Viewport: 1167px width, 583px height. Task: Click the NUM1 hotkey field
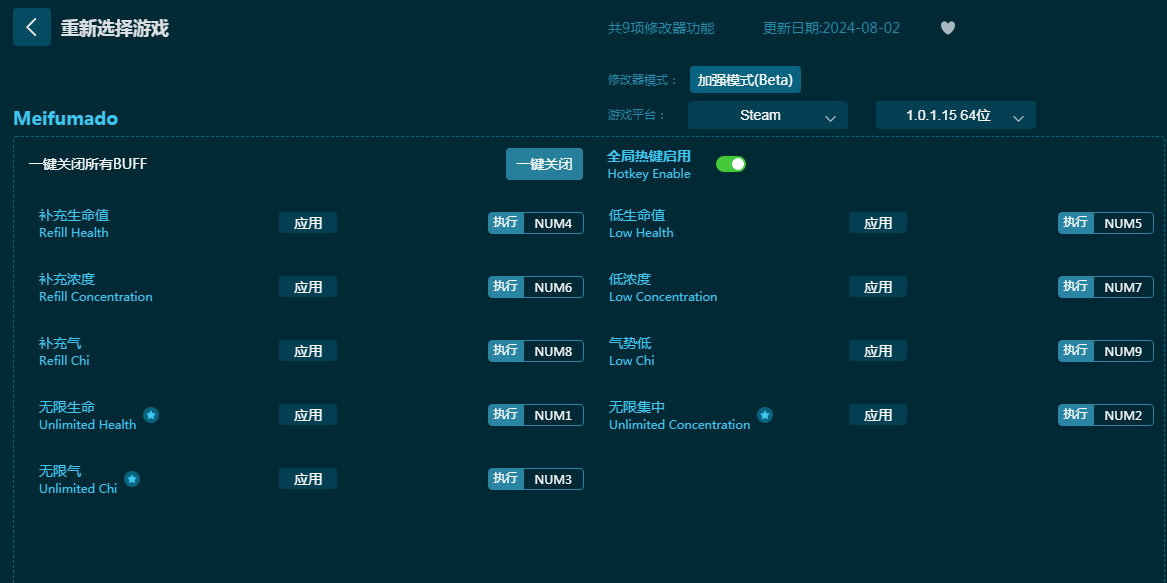click(554, 415)
